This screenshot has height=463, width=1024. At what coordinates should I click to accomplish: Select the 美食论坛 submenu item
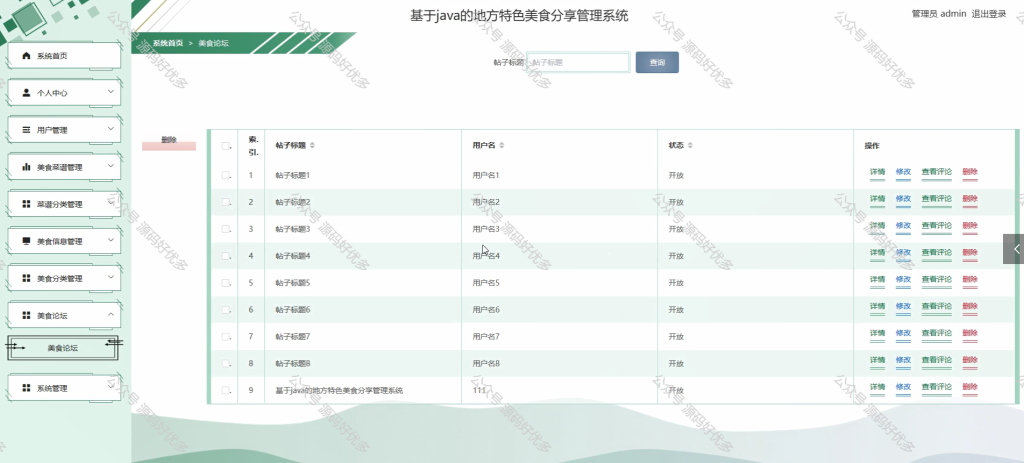pos(63,348)
